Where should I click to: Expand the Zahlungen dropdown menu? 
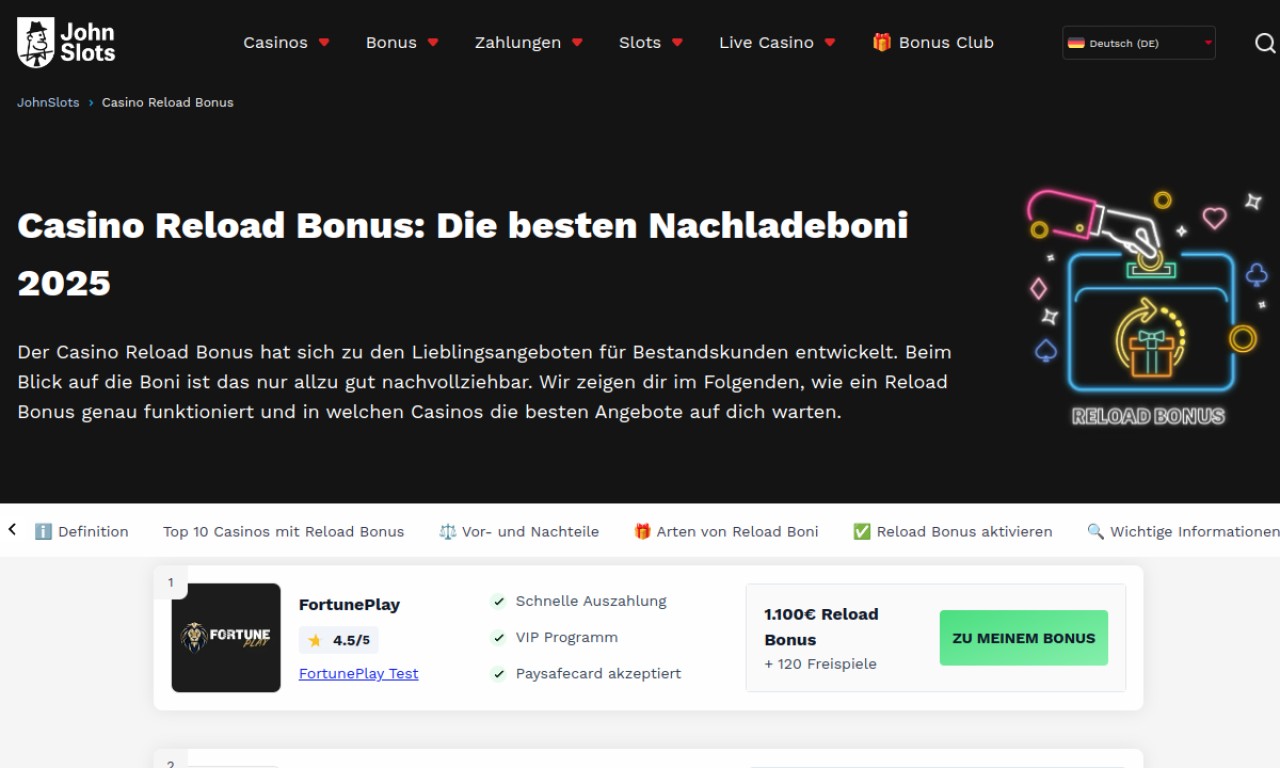click(x=529, y=42)
